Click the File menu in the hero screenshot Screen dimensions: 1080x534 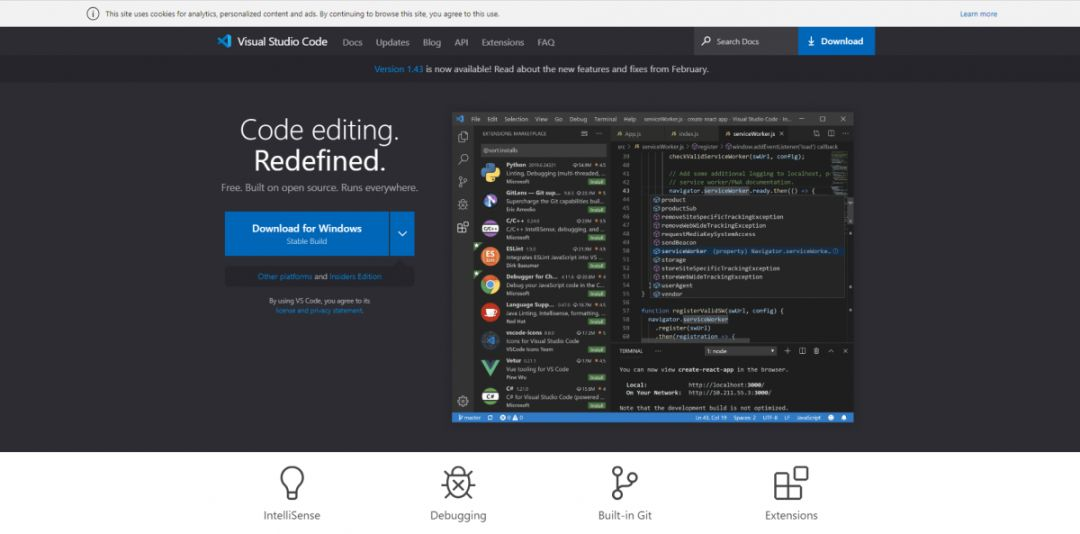pos(475,119)
